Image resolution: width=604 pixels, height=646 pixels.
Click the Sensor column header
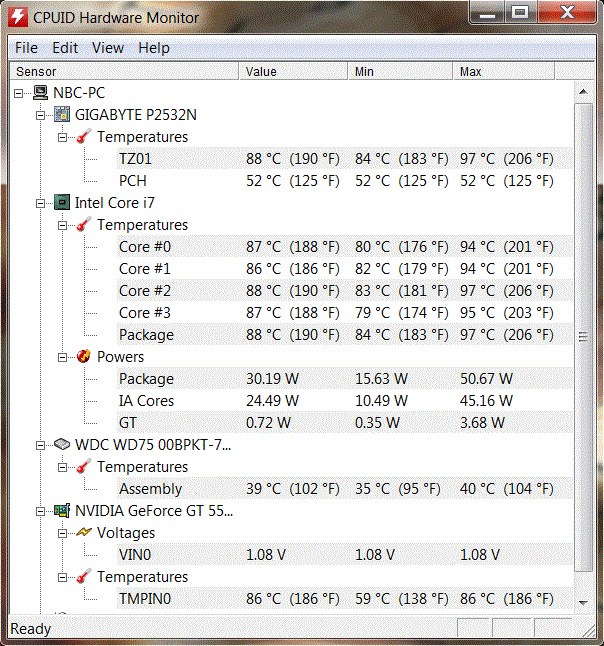point(124,71)
